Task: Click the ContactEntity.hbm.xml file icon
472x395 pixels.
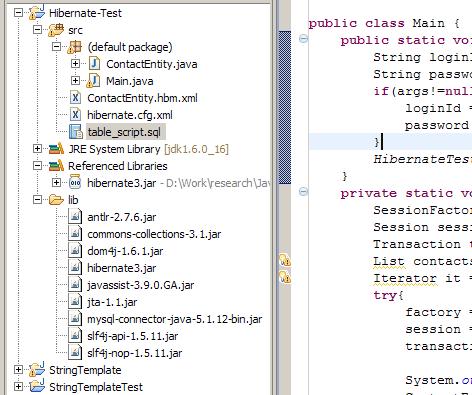Action: [x=75, y=98]
